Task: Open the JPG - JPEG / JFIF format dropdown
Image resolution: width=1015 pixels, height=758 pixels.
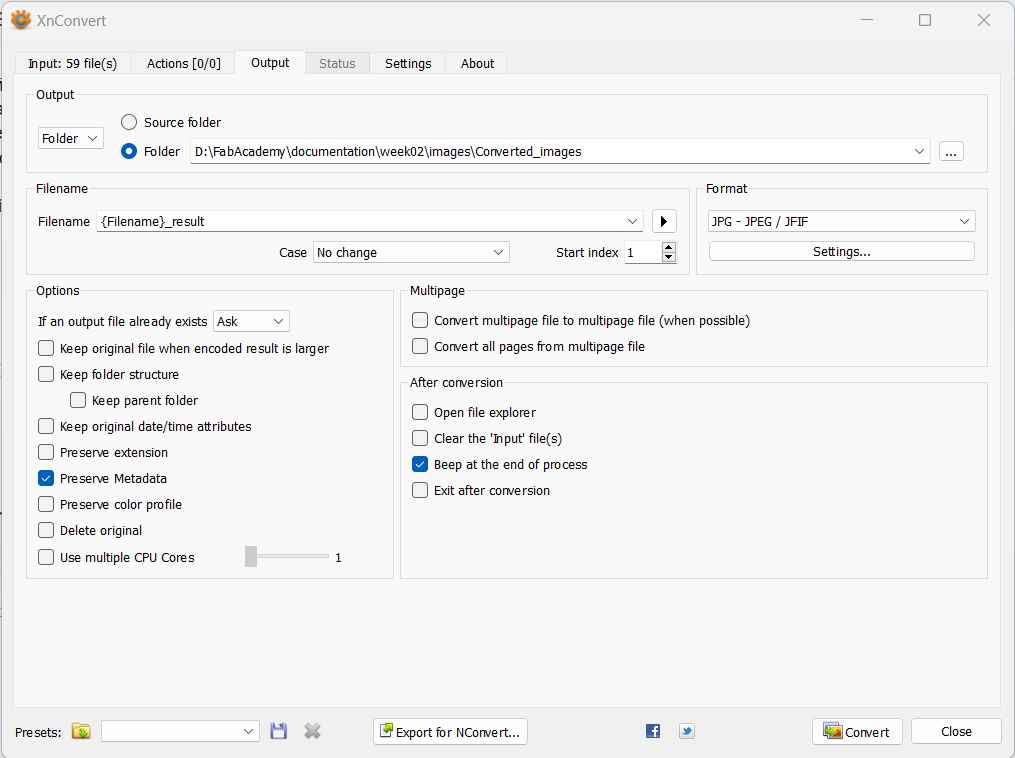Action: click(842, 221)
